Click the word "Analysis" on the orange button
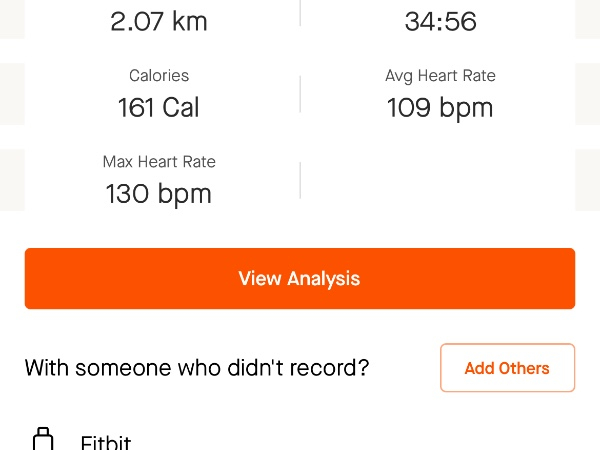 pos(323,279)
